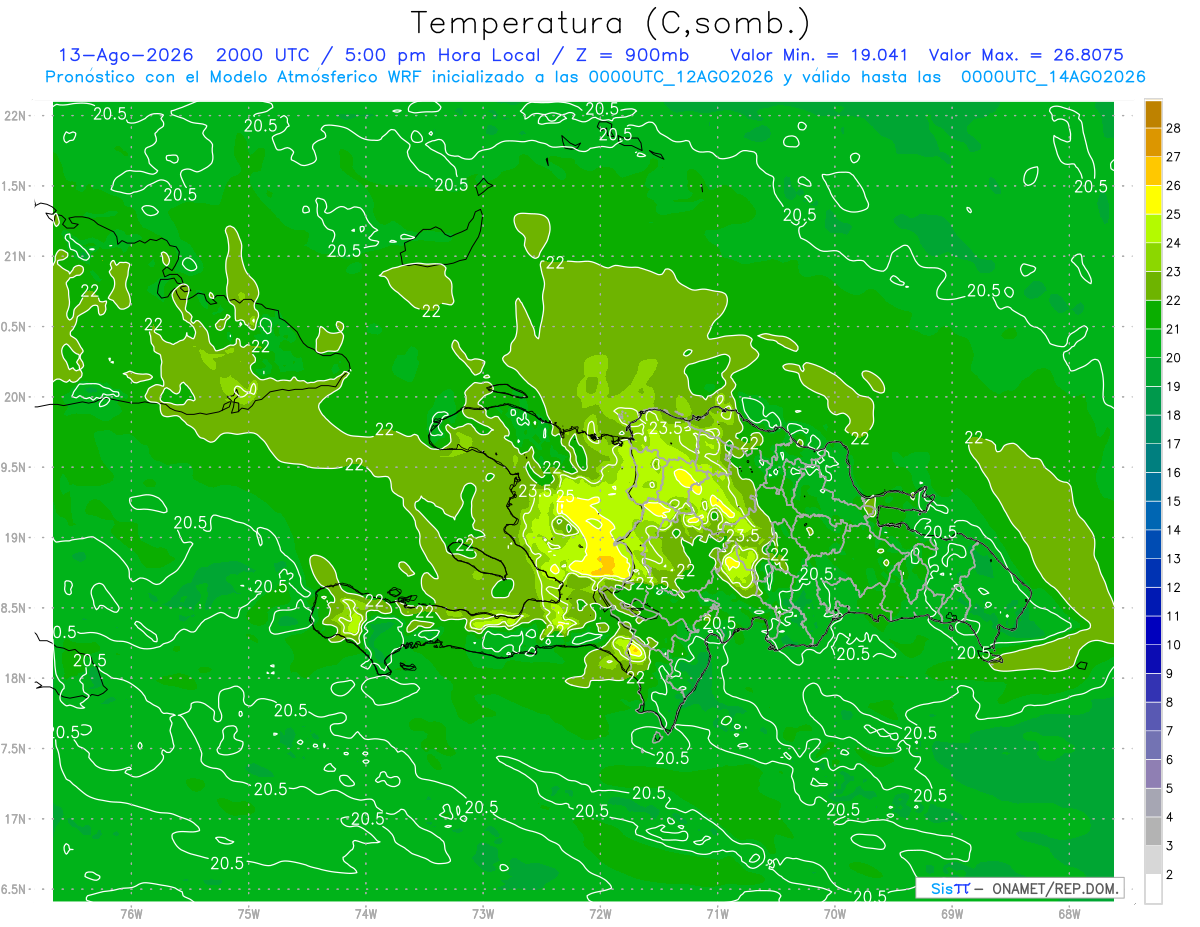
Task: Click the latitude axis label '19N'
Action: [15, 537]
